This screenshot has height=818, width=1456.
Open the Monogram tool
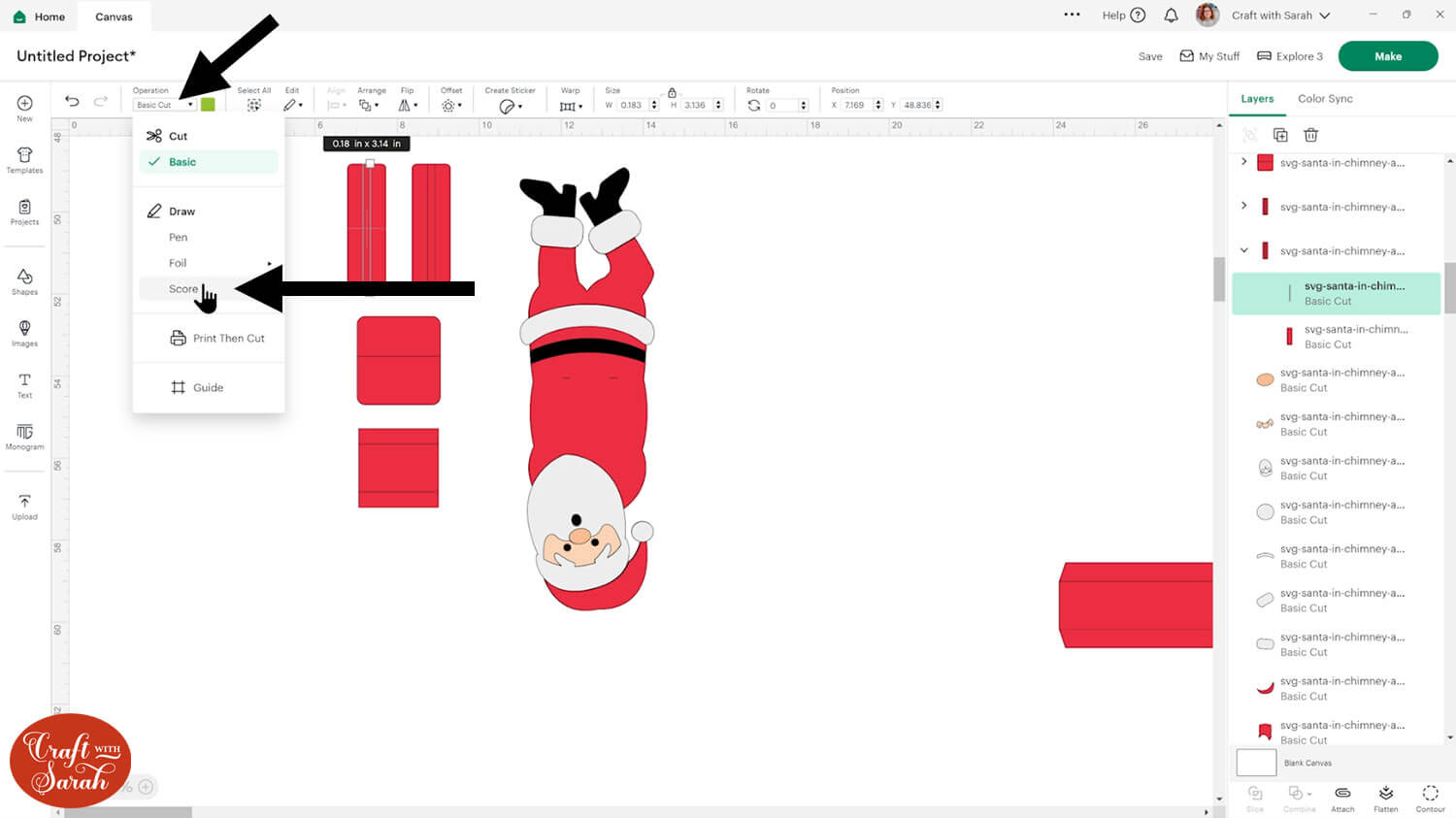click(24, 436)
